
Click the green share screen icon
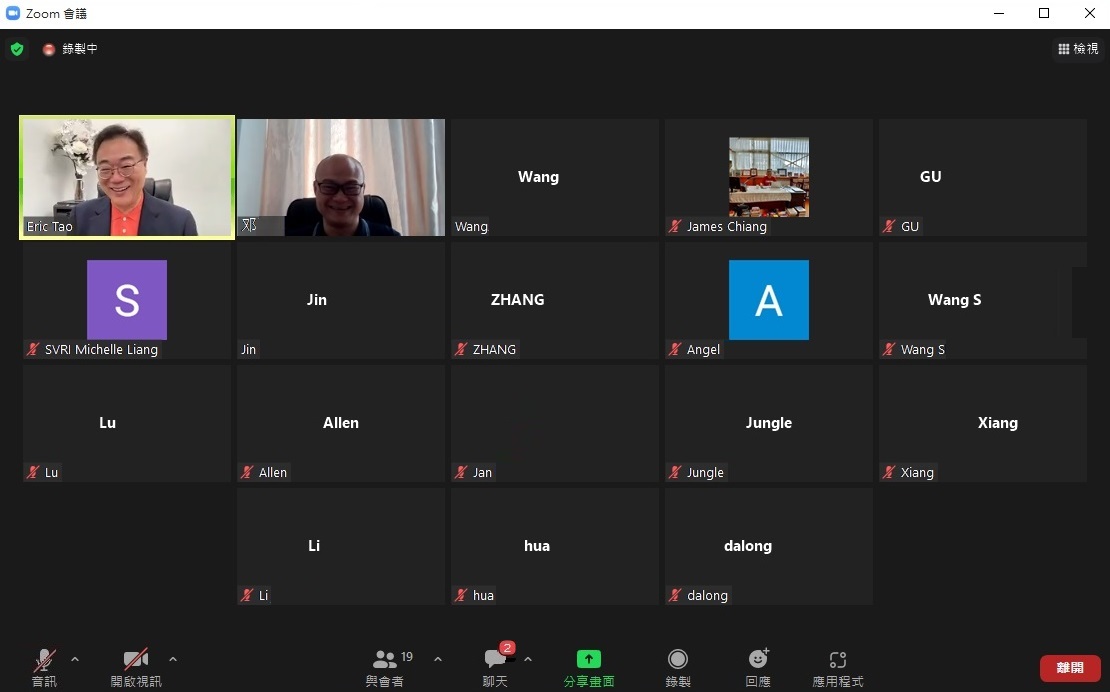(589, 659)
